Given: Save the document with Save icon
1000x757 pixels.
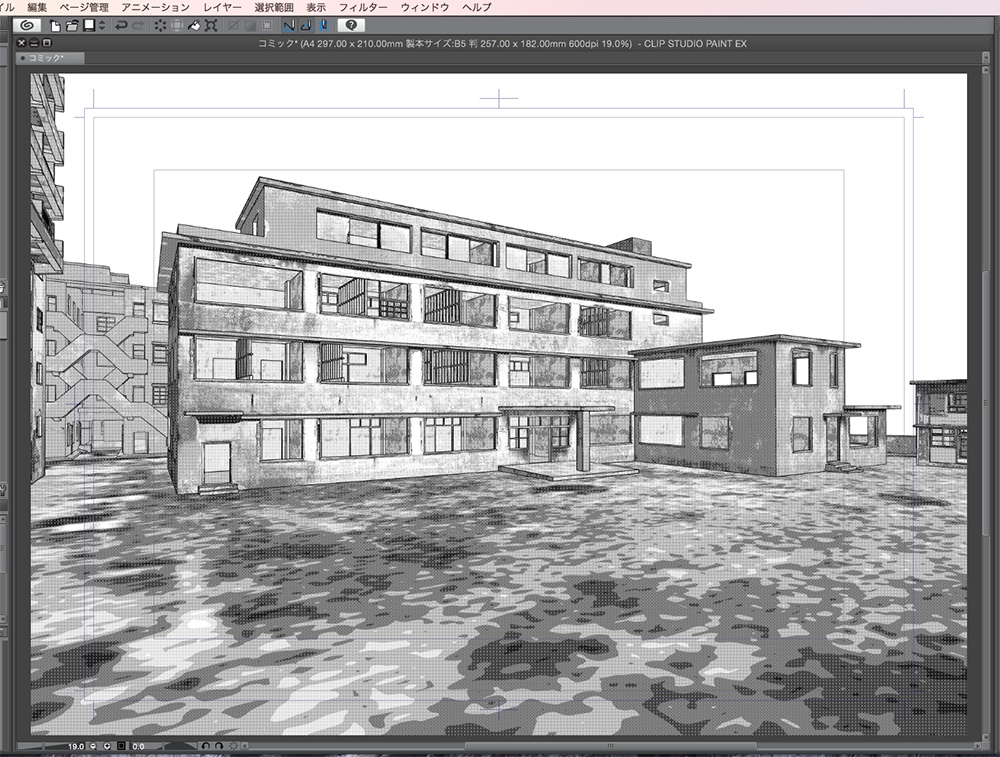Looking at the screenshot, I should pos(89,26).
